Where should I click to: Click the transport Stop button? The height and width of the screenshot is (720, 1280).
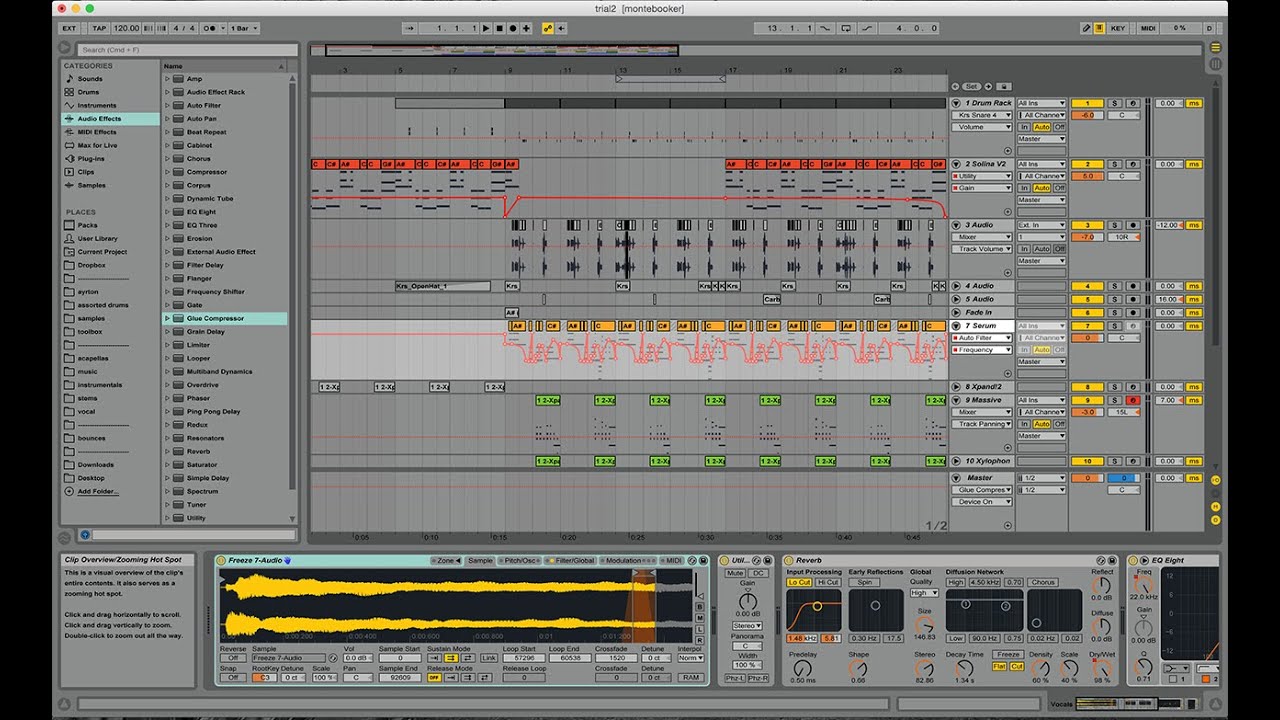point(500,28)
